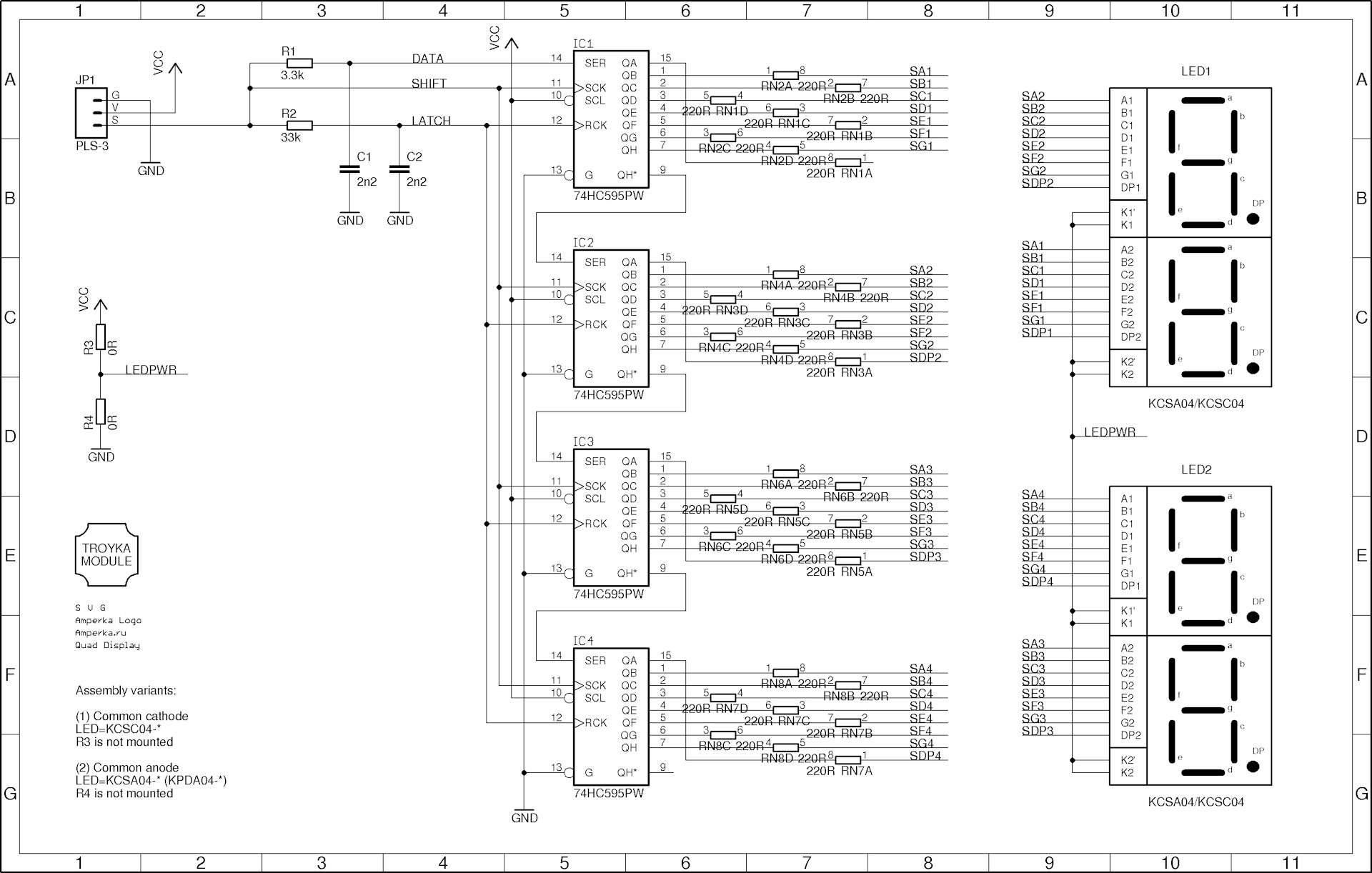This screenshot has height=873, width=1372.
Task: Select the JP1 PLS-3 connector symbol
Action: [91, 113]
